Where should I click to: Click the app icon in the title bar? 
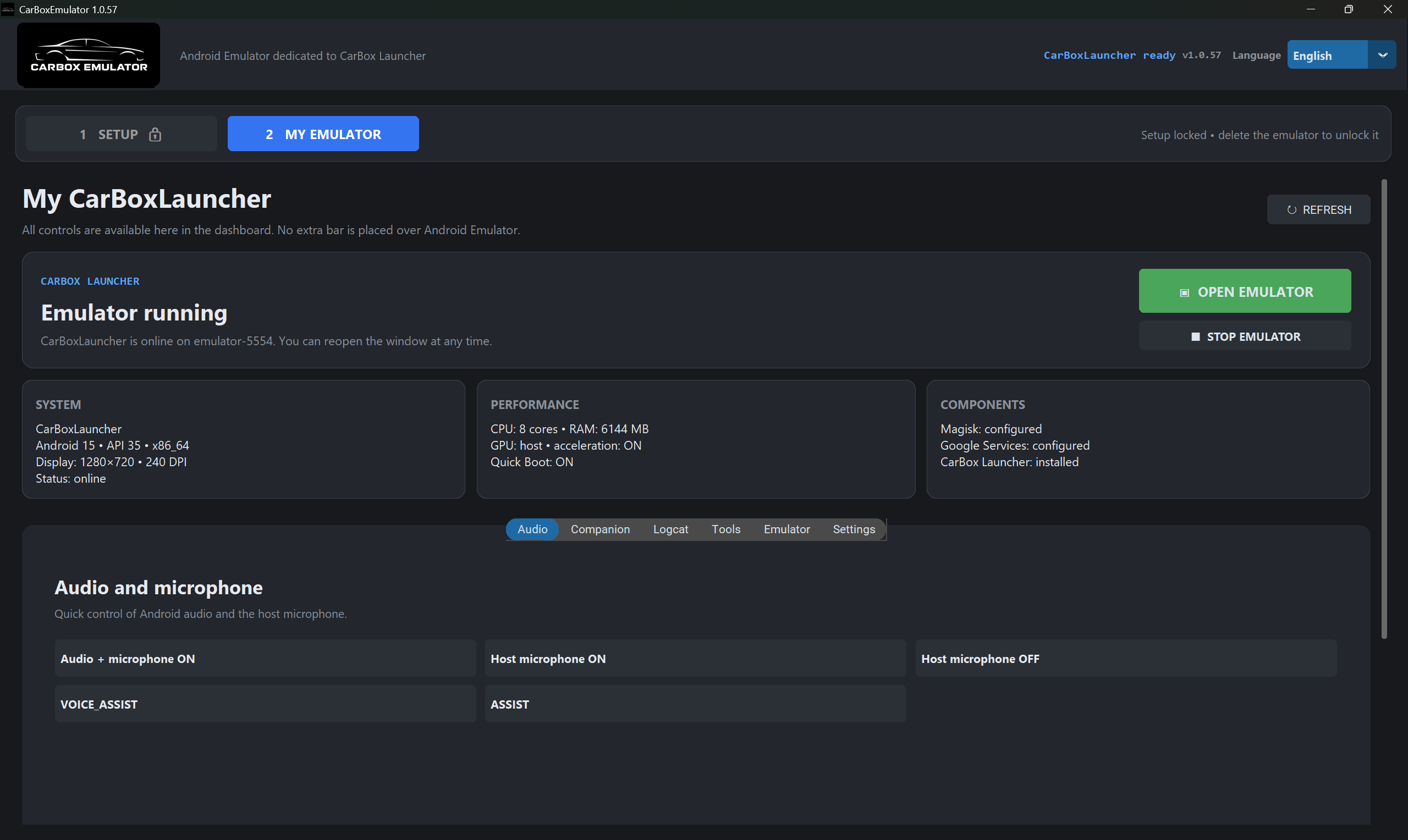coord(8,9)
